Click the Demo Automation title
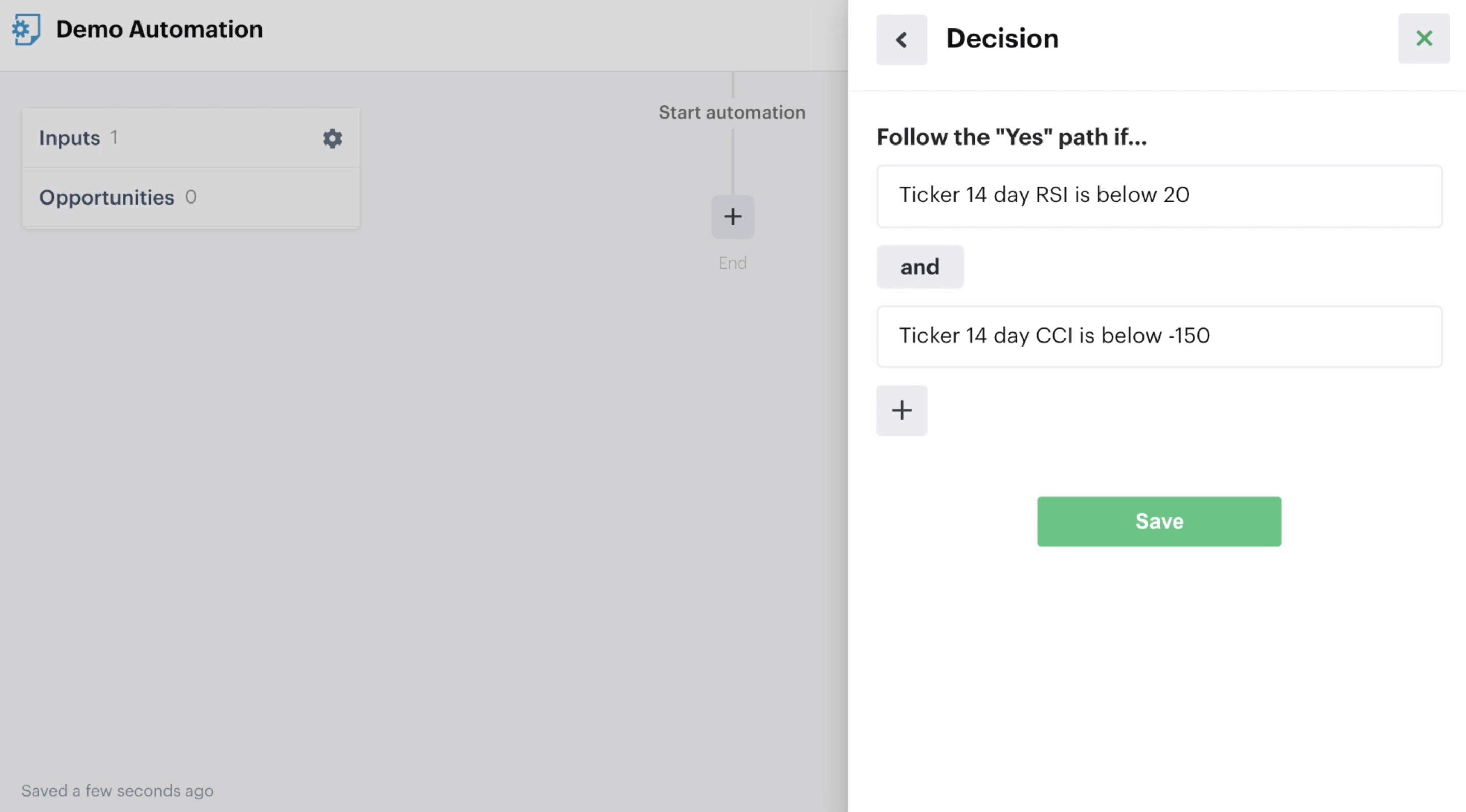Image resolution: width=1466 pixels, height=812 pixels. click(159, 30)
